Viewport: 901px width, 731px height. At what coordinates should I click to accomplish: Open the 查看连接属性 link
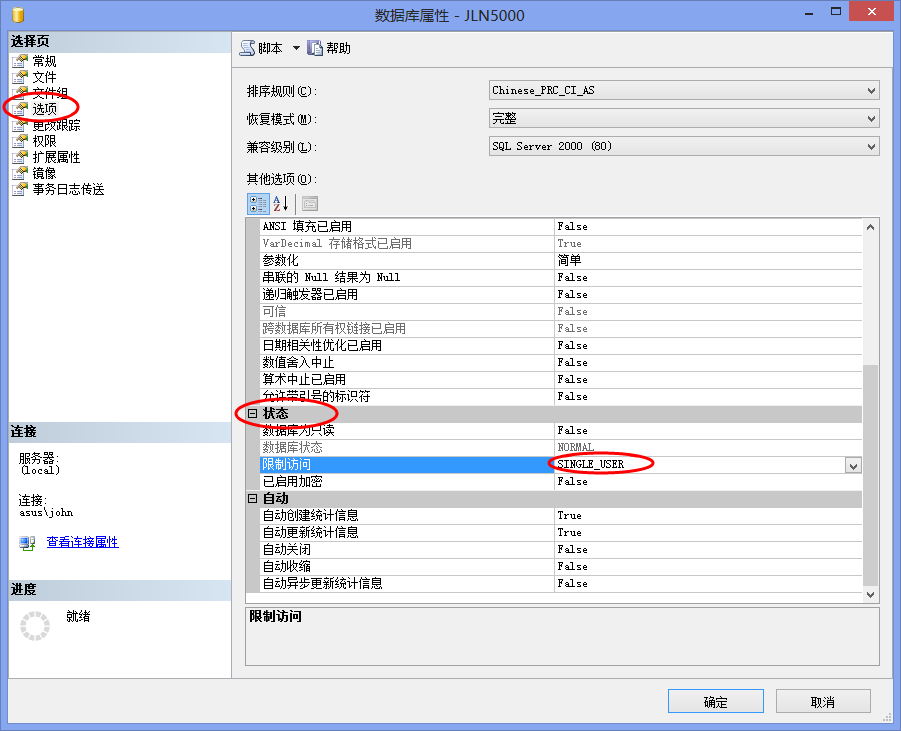[x=82, y=542]
